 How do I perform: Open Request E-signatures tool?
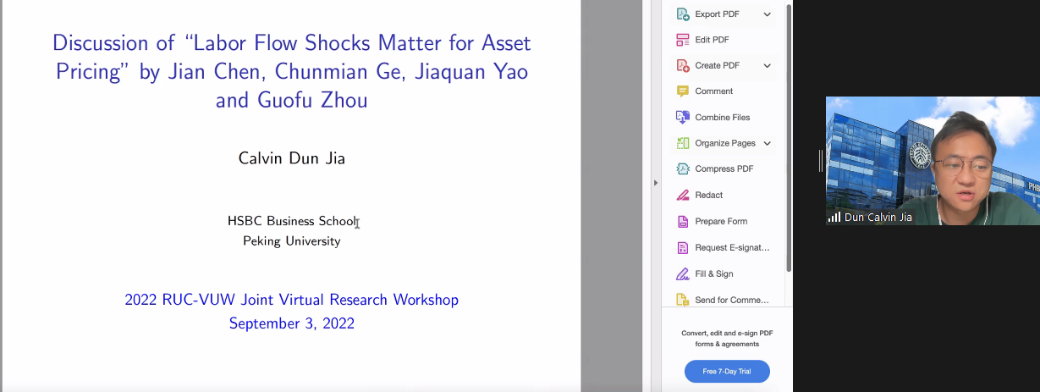coord(723,247)
